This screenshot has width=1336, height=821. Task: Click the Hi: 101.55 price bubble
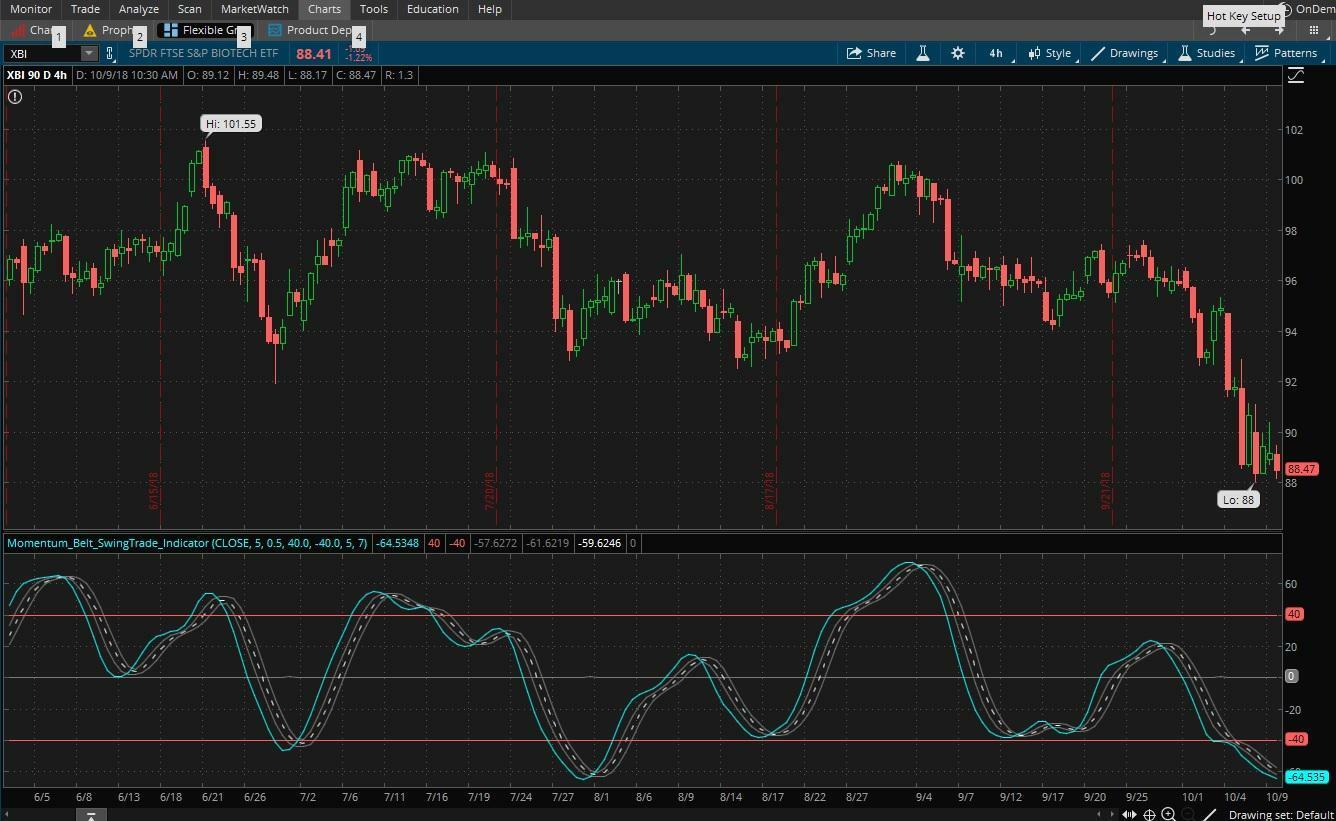point(230,124)
